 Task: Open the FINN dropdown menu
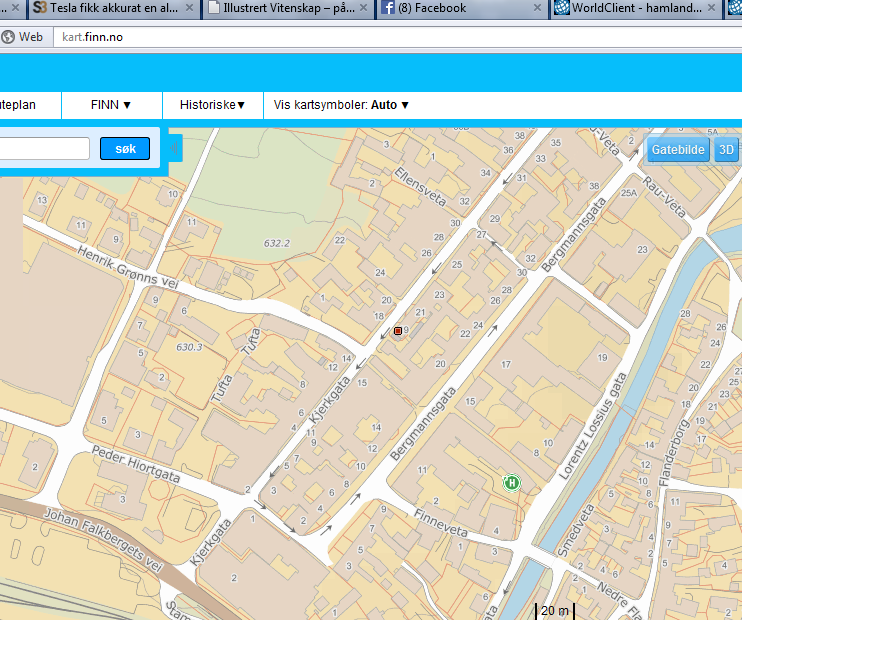point(111,105)
